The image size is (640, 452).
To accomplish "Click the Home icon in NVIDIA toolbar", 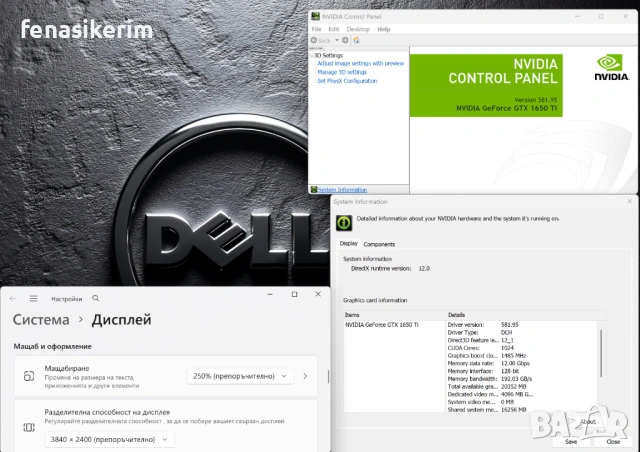I will [x=356, y=39].
